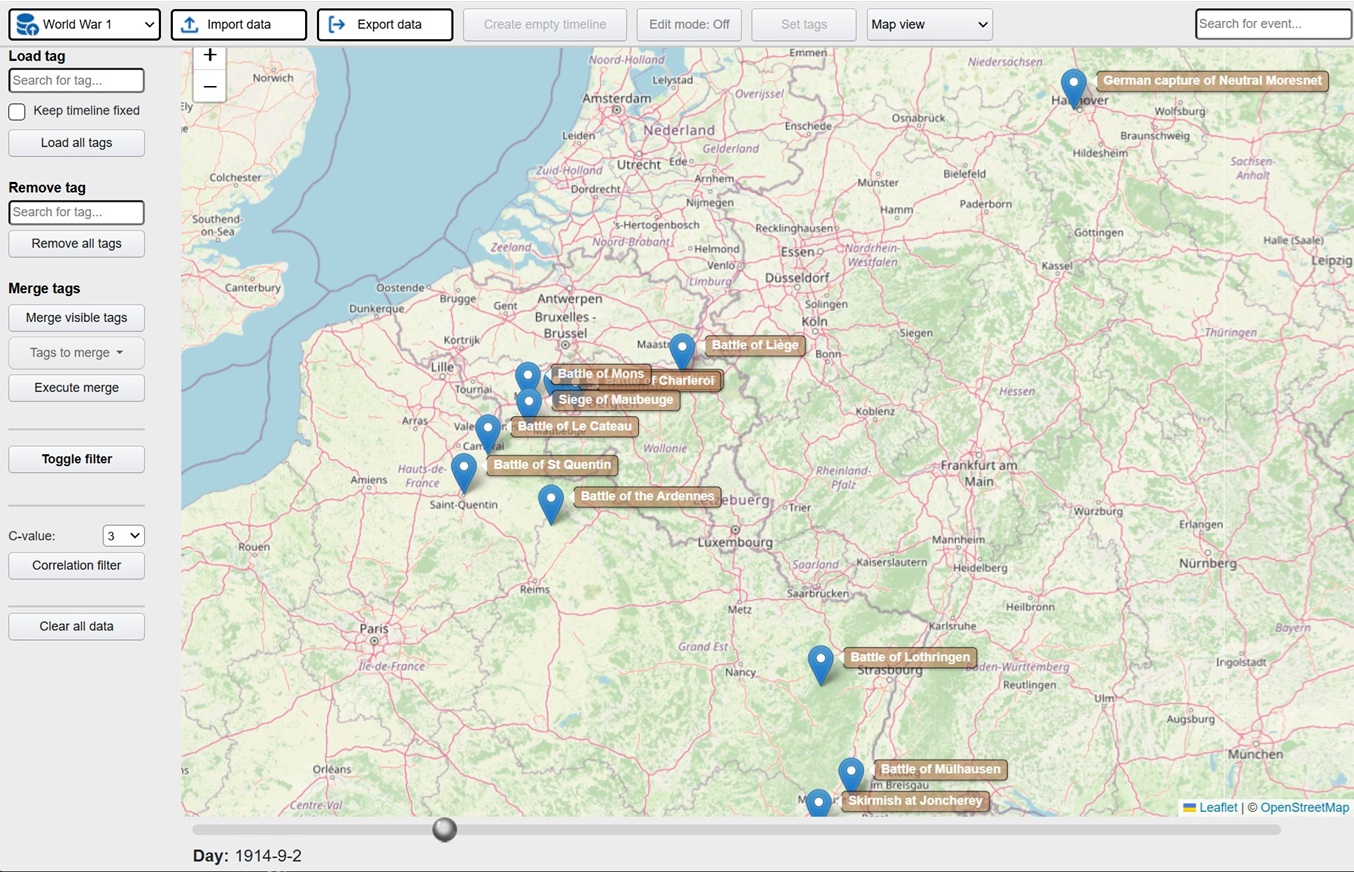Zoom out the map with minus button

(209, 87)
